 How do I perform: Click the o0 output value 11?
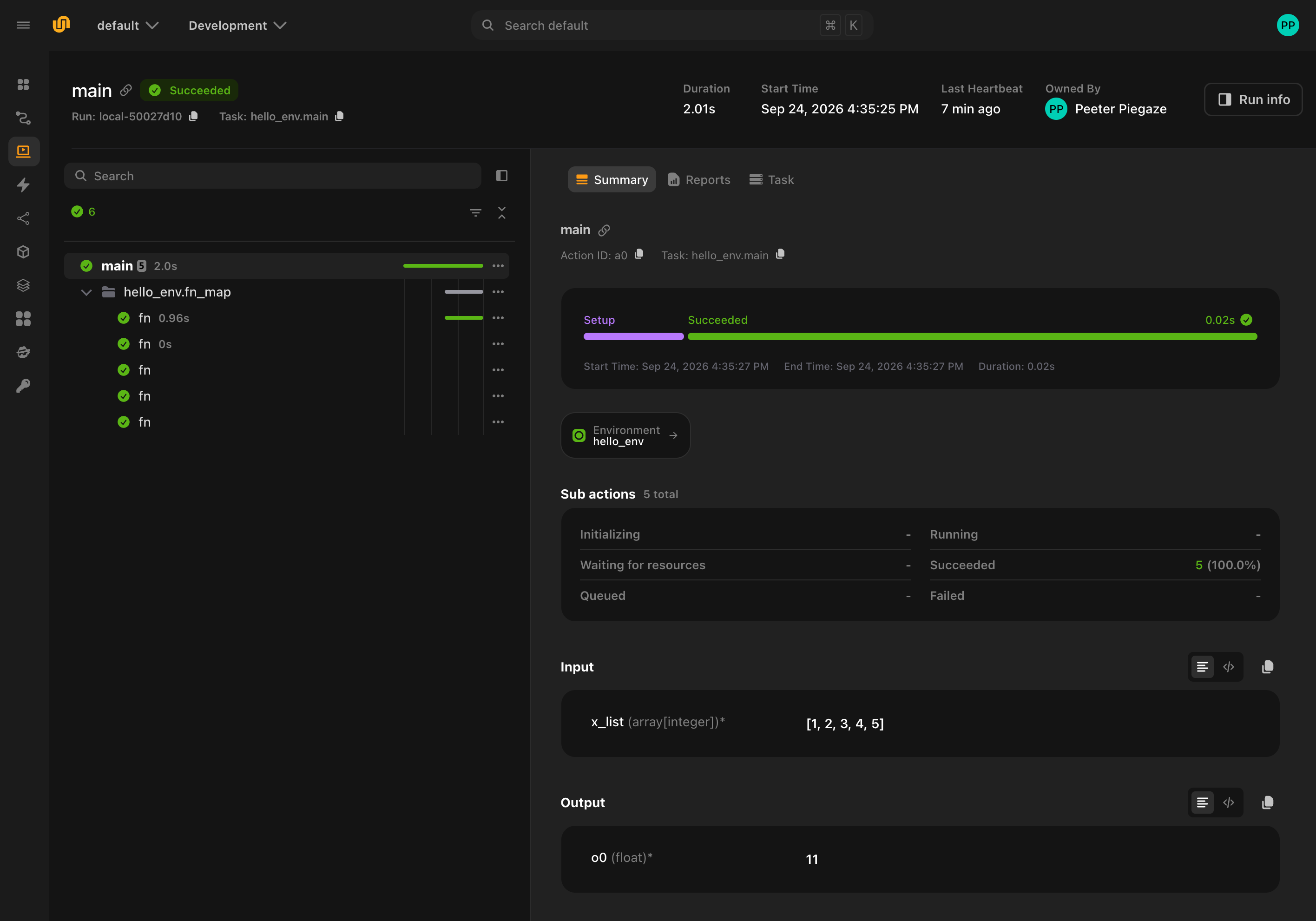812,859
